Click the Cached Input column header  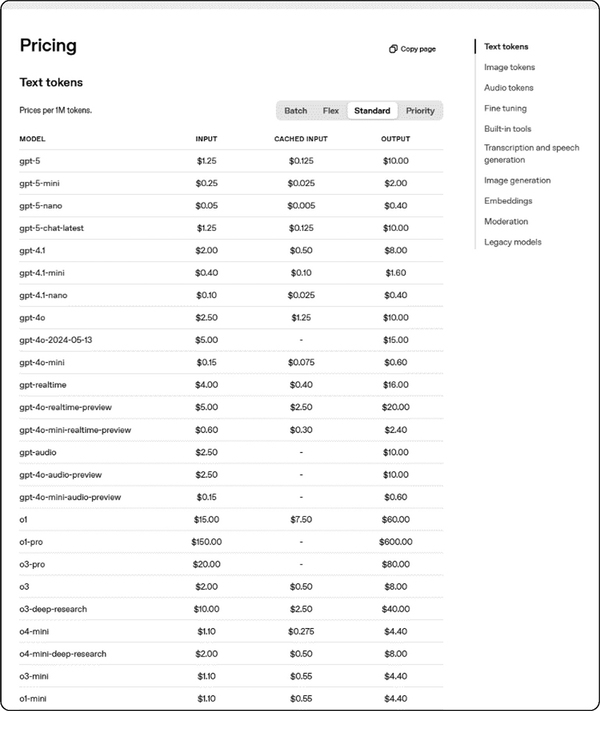click(x=301, y=139)
